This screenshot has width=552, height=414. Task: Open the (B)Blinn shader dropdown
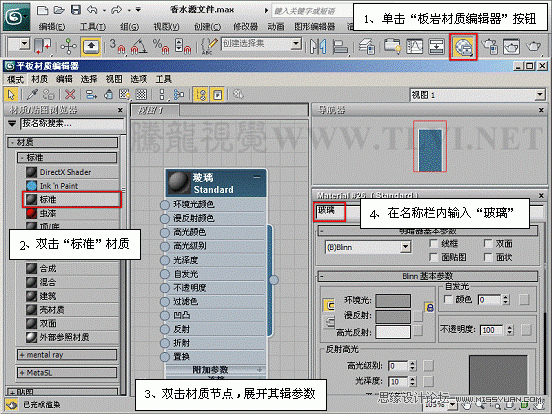coord(368,247)
